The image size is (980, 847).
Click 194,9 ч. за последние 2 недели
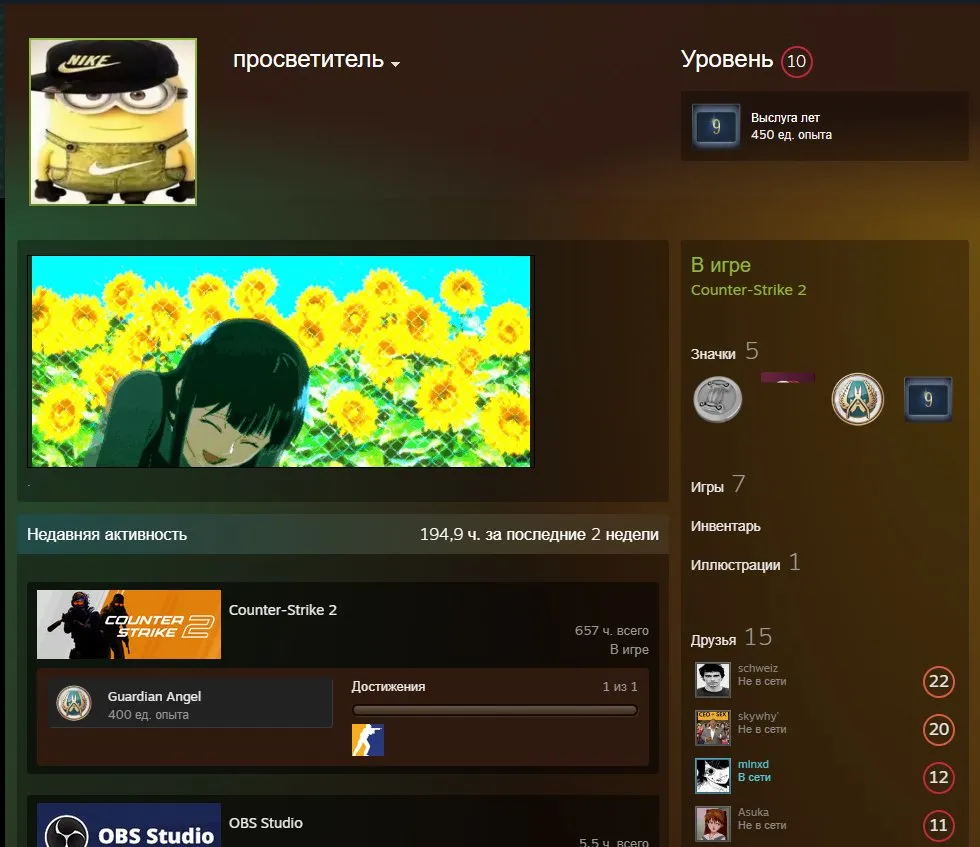click(539, 534)
